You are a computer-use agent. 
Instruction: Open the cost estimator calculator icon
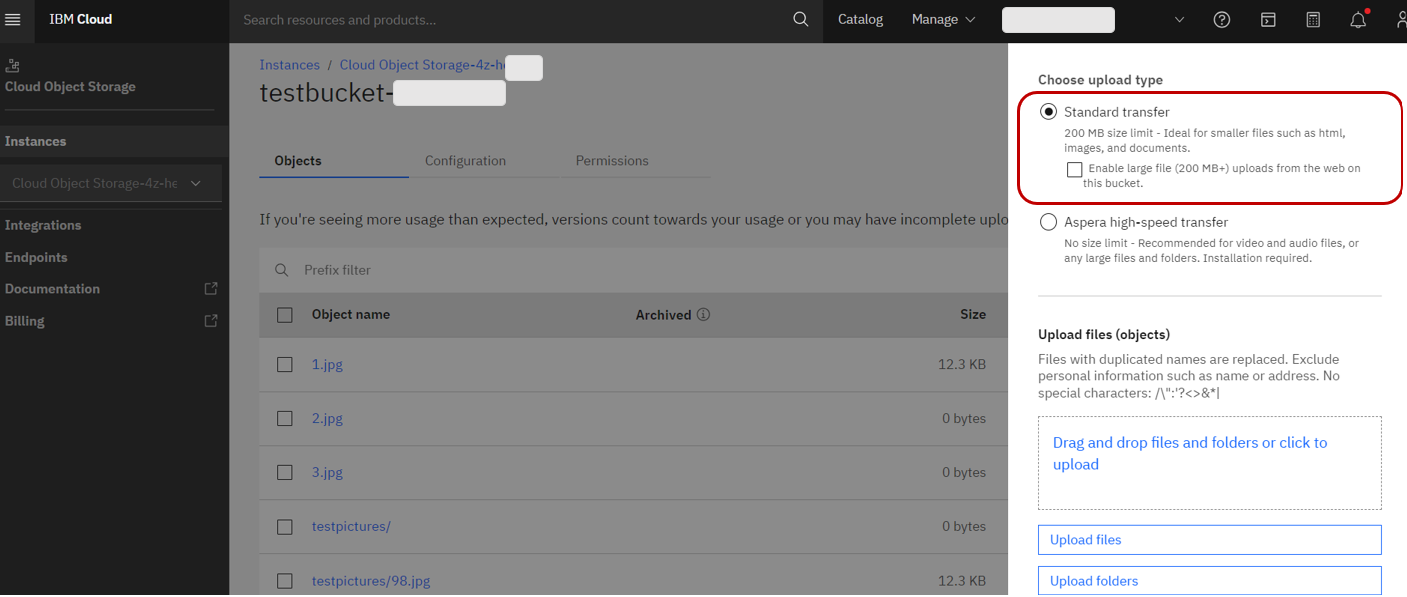(x=1313, y=20)
